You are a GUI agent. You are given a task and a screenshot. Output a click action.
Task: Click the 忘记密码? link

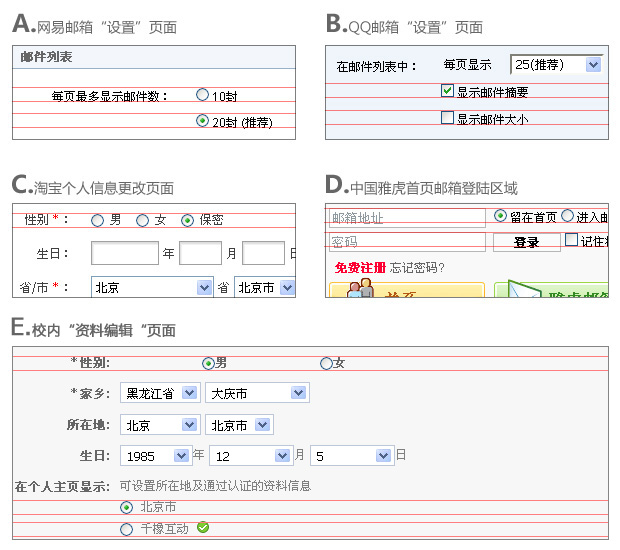point(417,267)
